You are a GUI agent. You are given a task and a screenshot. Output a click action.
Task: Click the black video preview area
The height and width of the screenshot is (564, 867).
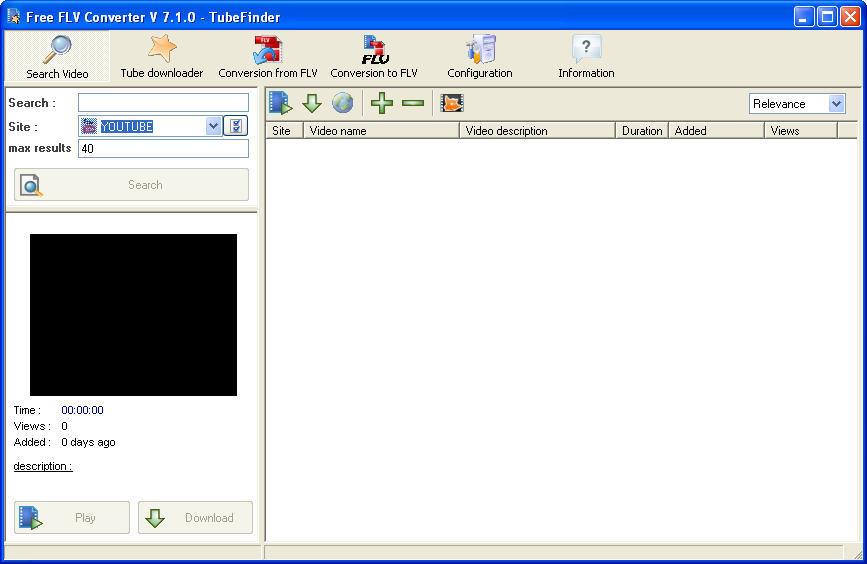pos(133,315)
